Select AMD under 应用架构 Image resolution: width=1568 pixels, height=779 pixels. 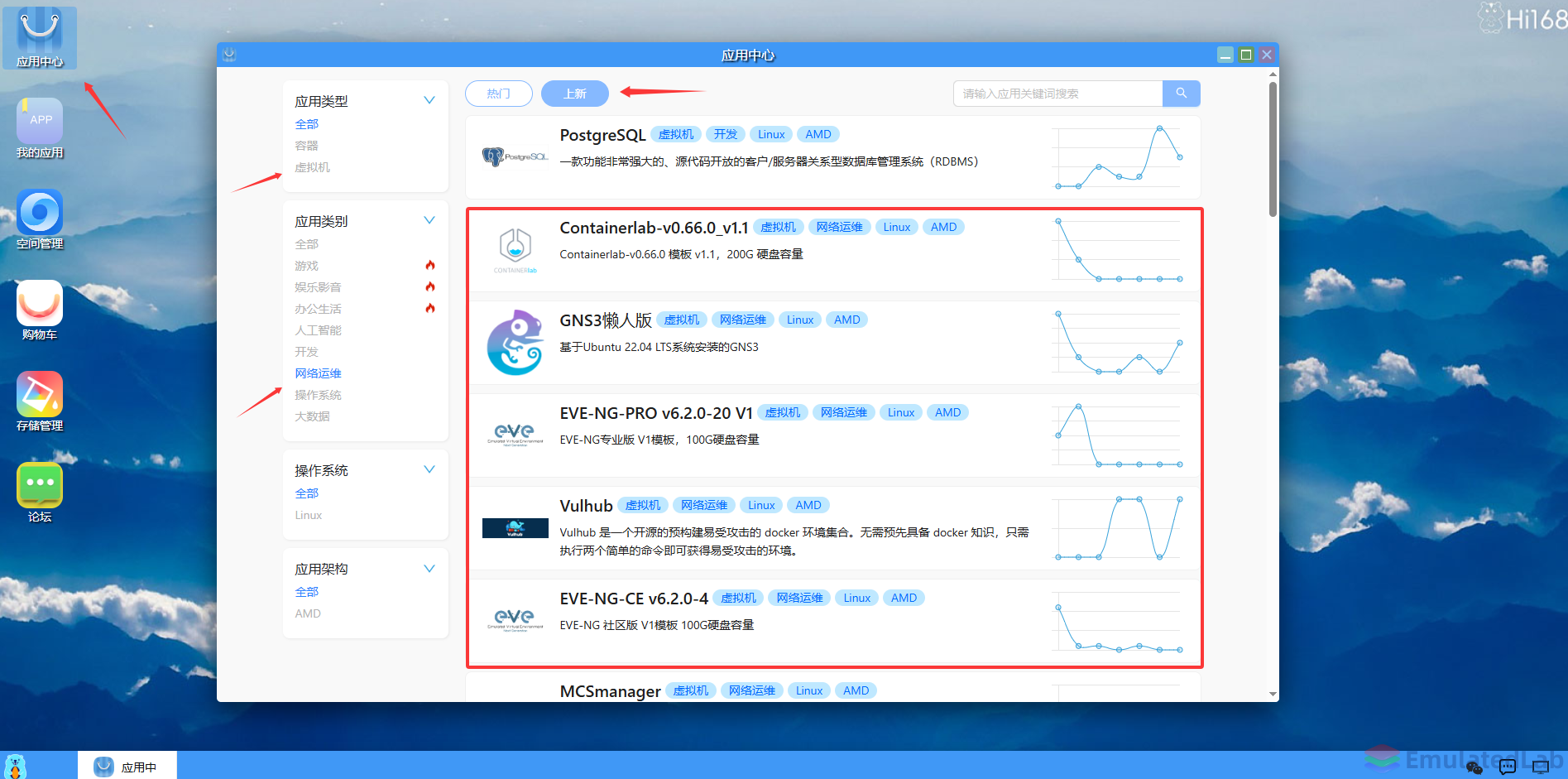click(308, 613)
